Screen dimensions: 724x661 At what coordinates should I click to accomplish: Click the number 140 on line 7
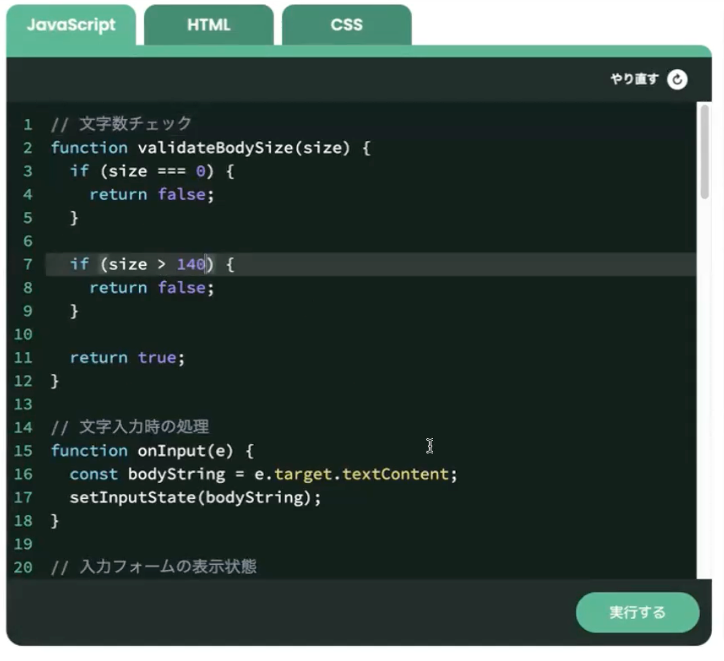click(x=191, y=264)
